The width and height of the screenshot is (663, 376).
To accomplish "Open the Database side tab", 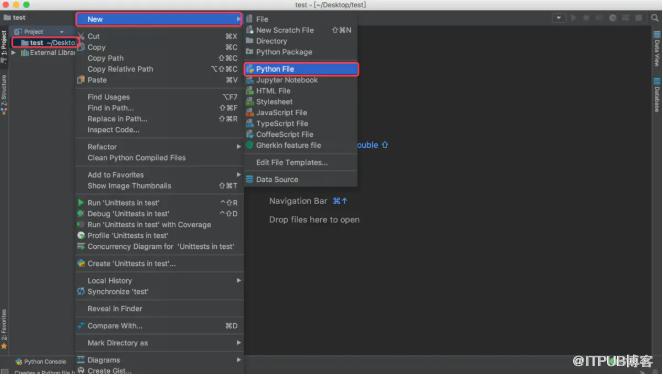I will (x=657, y=95).
